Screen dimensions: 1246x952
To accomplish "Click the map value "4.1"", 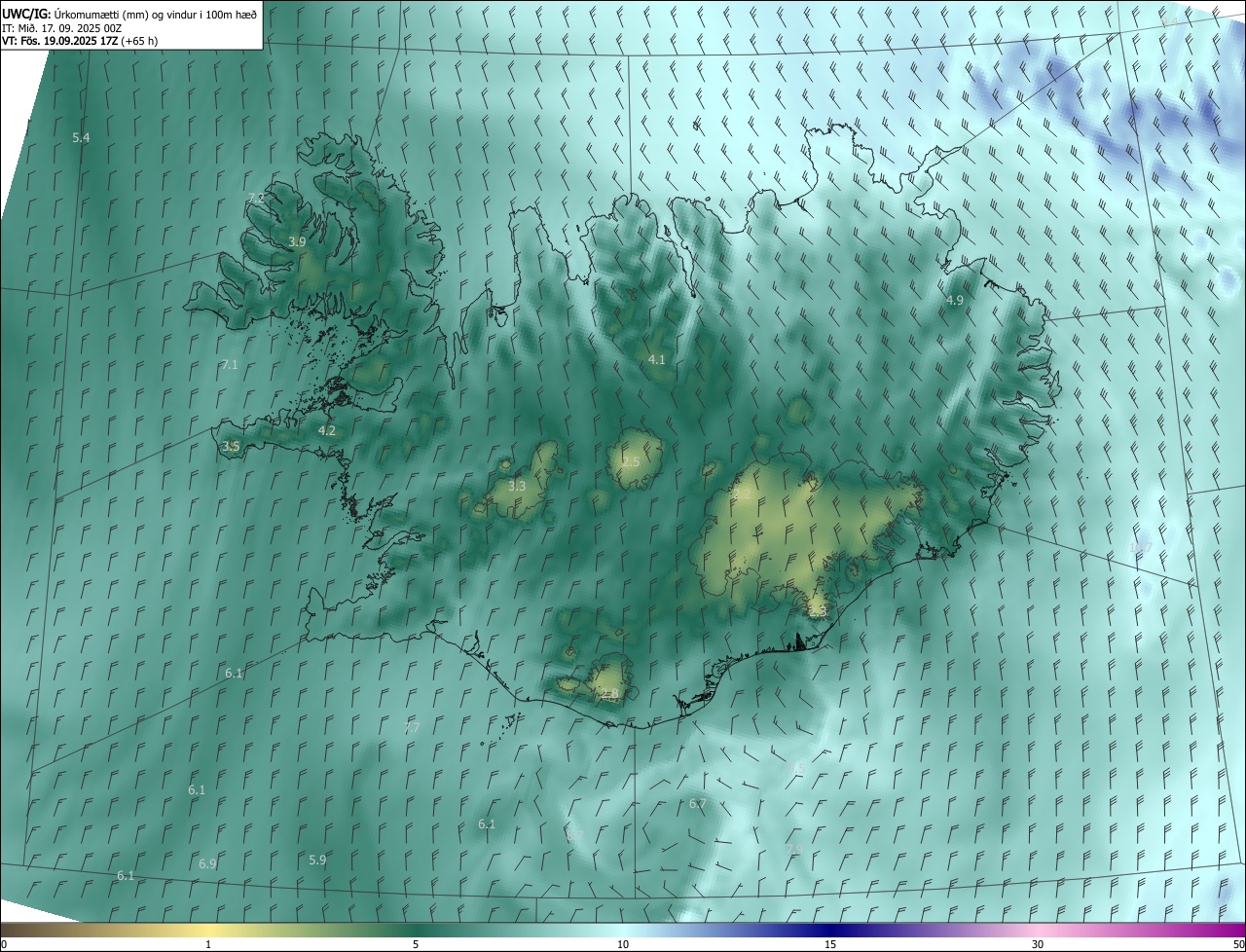I will [x=657, y=359].
